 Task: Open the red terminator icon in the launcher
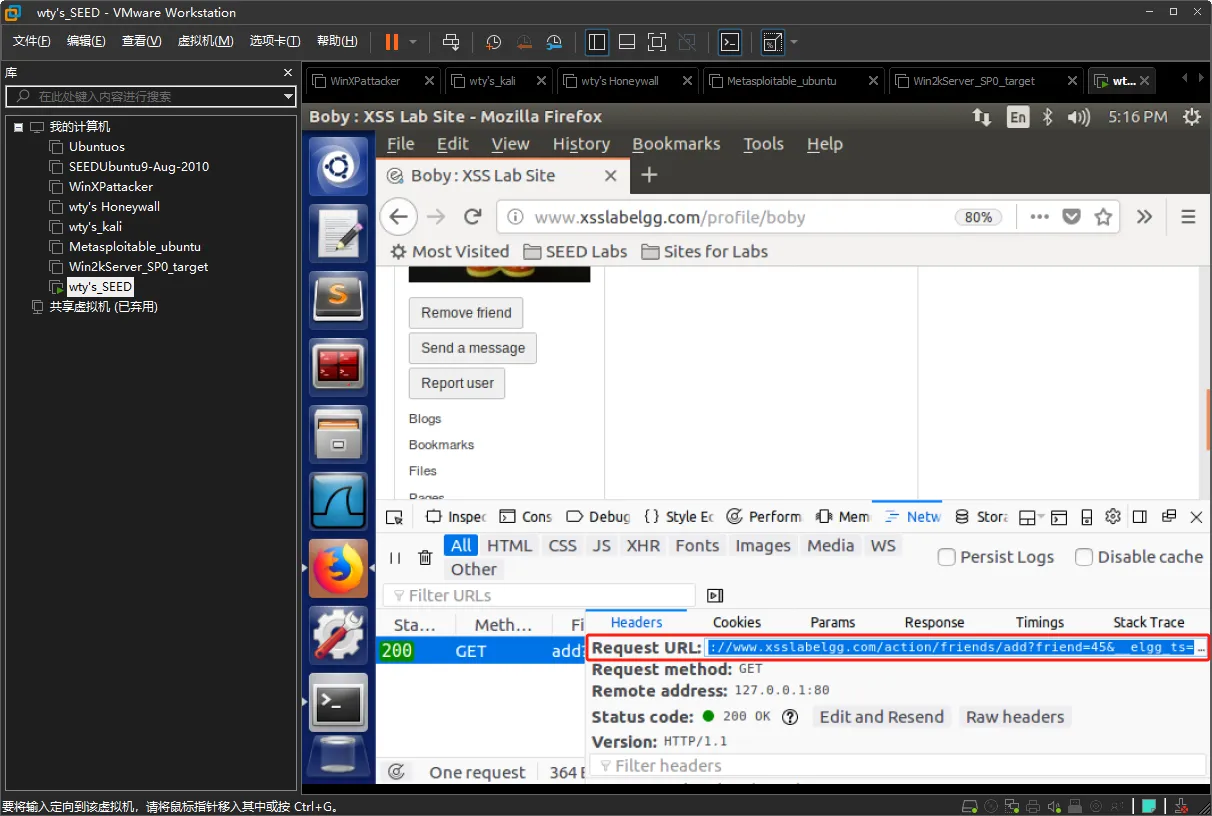339,367
